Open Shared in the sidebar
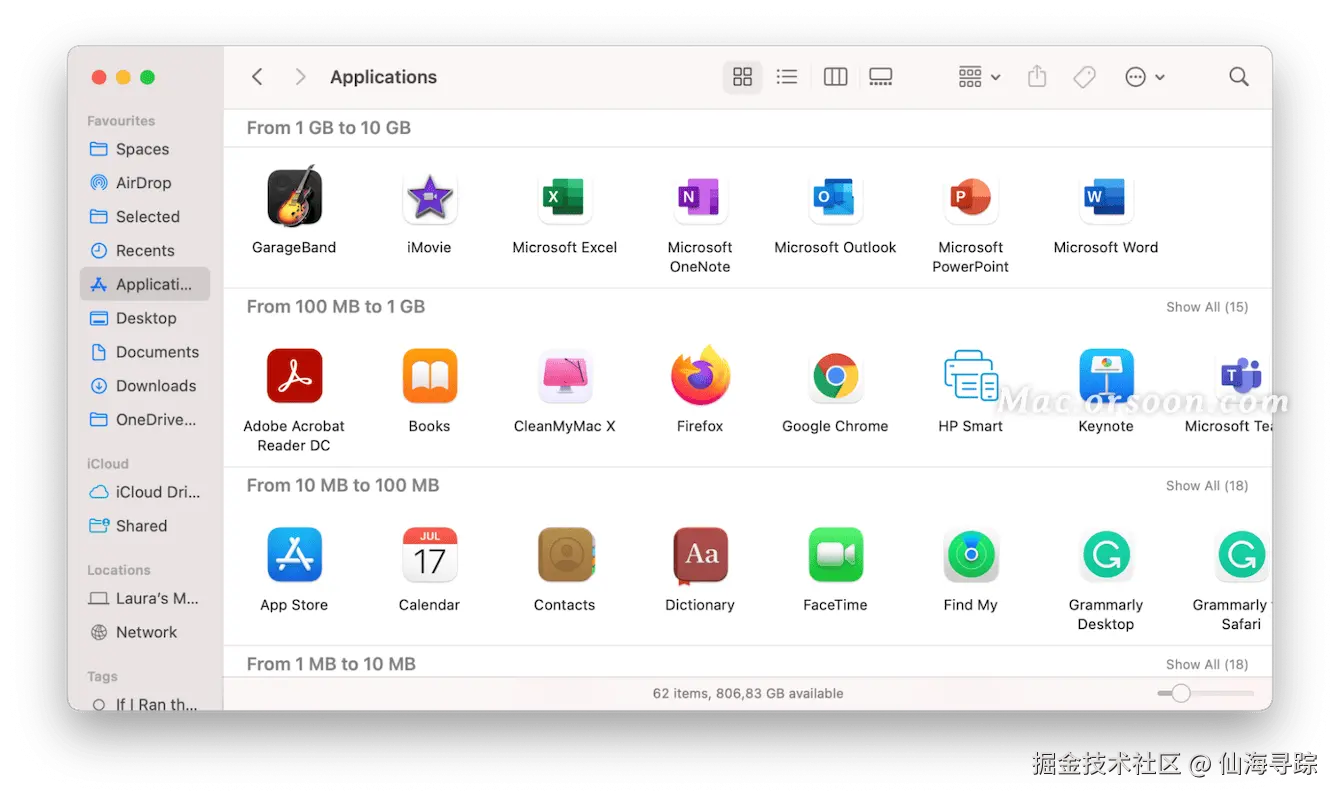 point(145,526)
